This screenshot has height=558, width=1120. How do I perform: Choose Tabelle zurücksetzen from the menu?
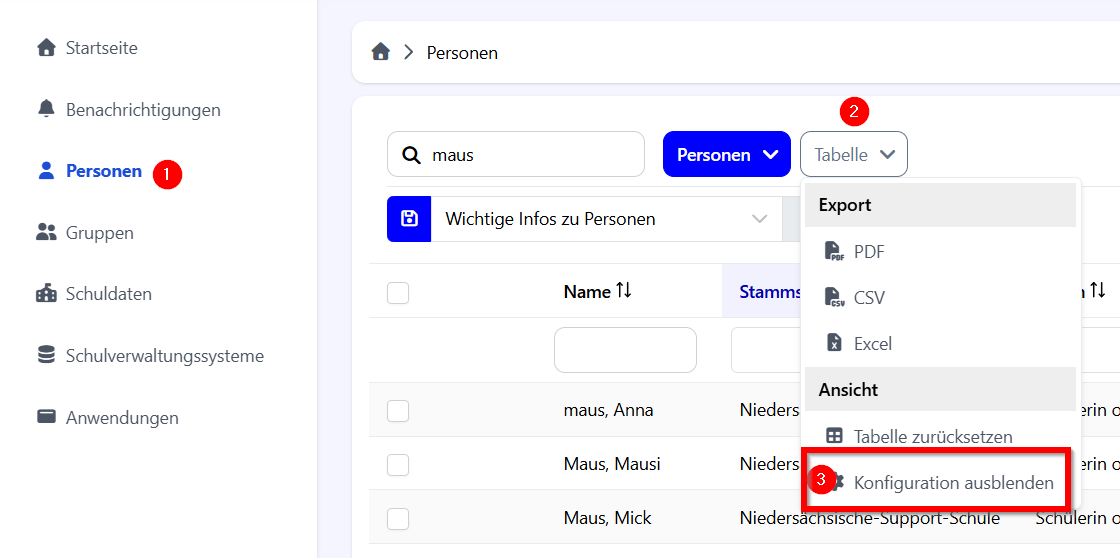pos(932,437)
